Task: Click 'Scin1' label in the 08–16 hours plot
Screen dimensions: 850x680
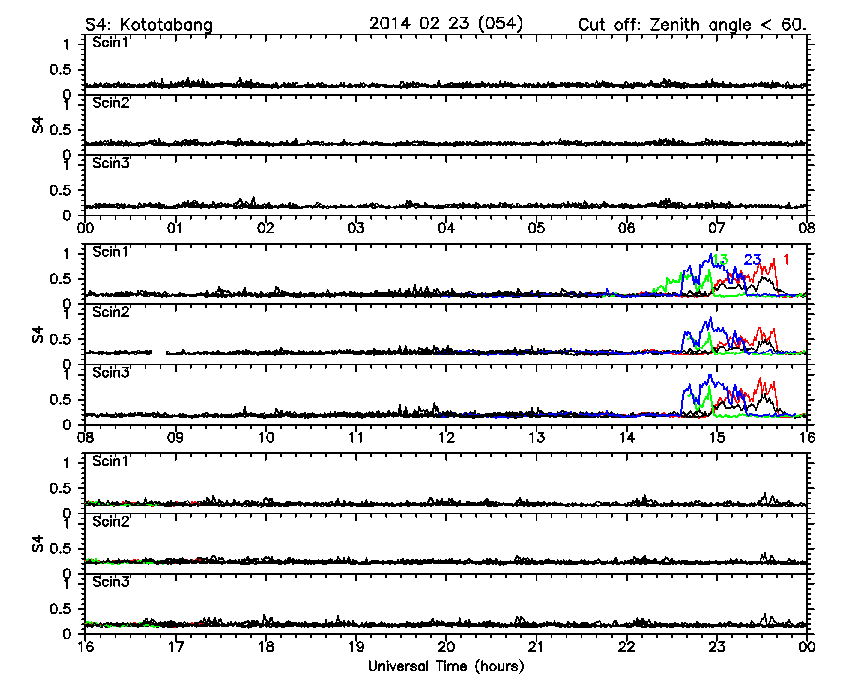Action: (x=111, y=252)
